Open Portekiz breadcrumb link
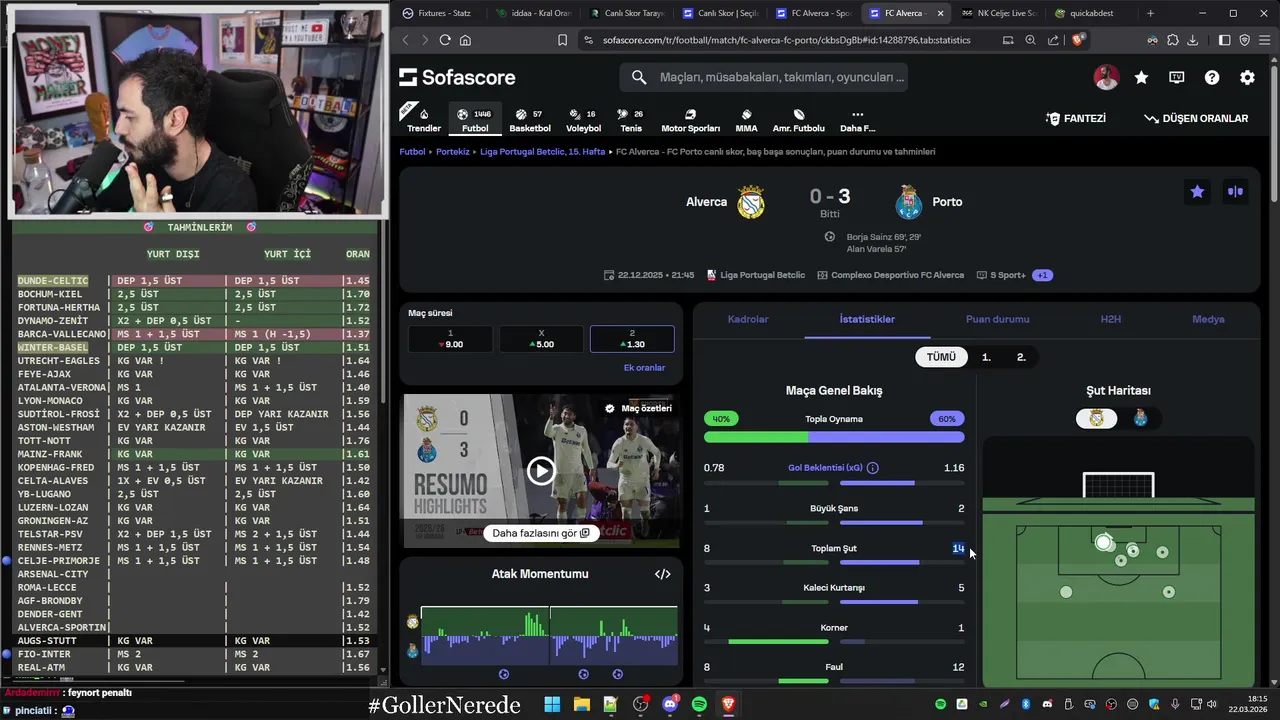This screenshot has width=1280, height=720. coord(453,152)
